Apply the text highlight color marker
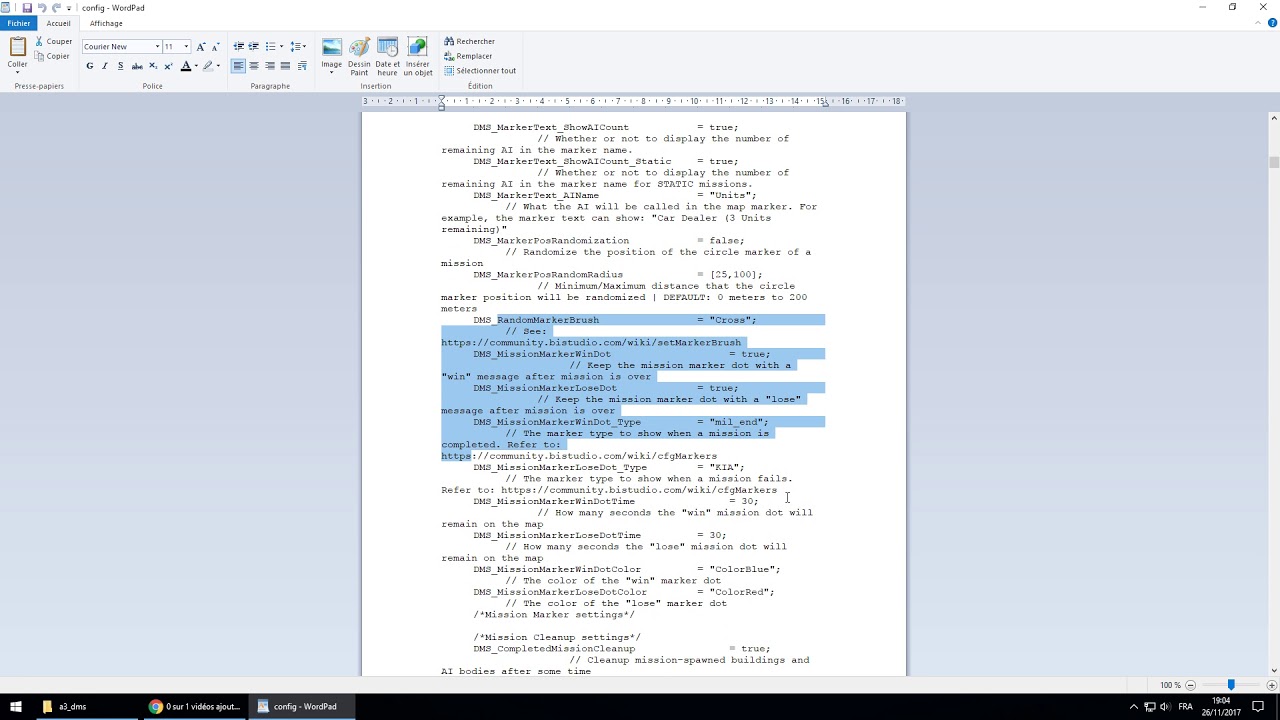 pos(208,66)
